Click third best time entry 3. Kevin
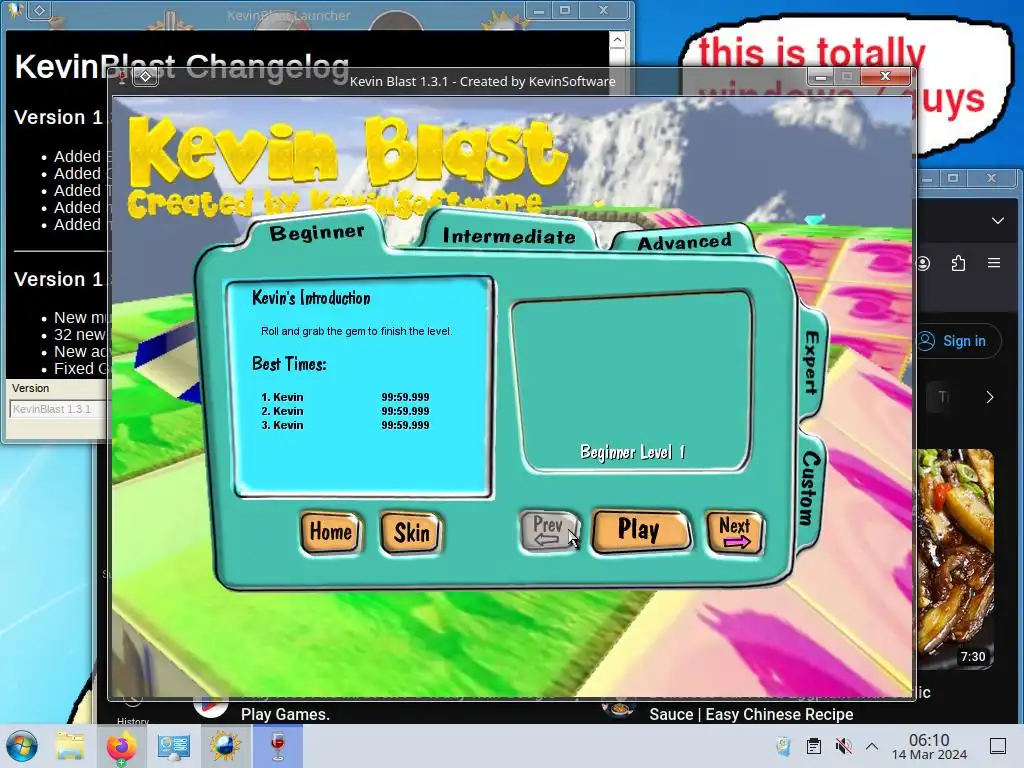Screen dimensions: 1024x768 point(345,425)
